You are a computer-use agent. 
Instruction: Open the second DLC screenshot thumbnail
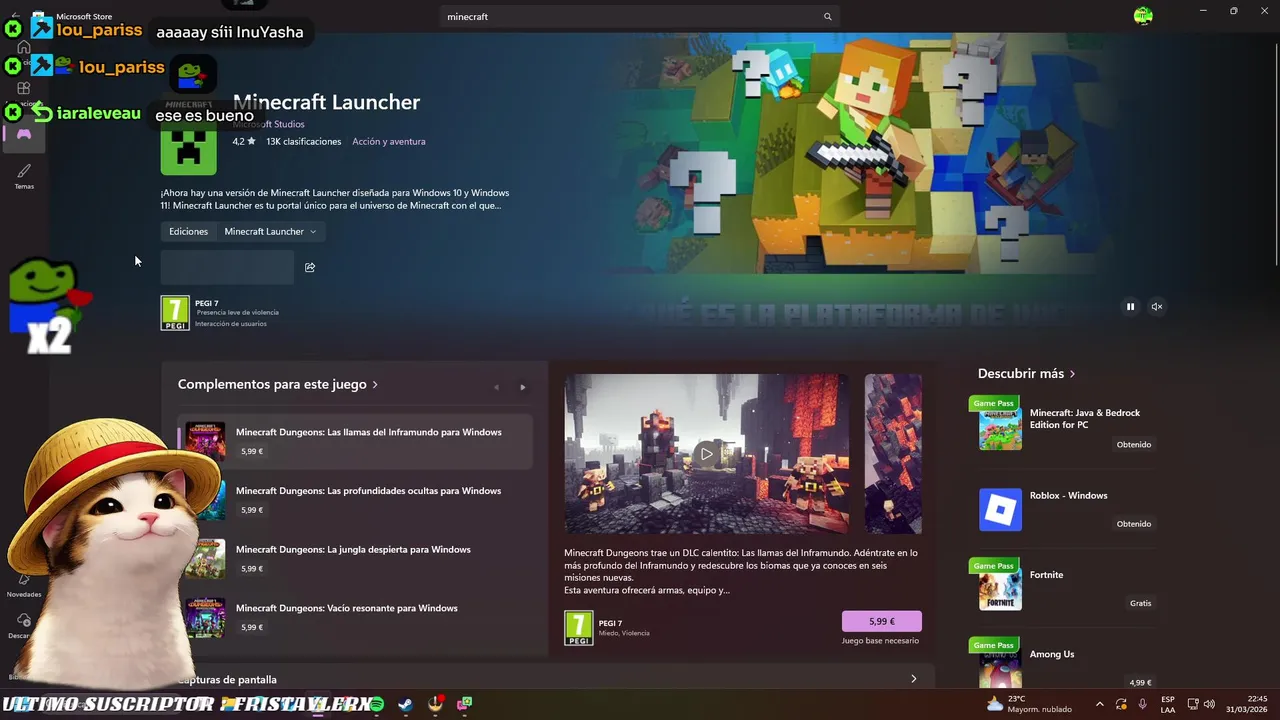[893, 454]
